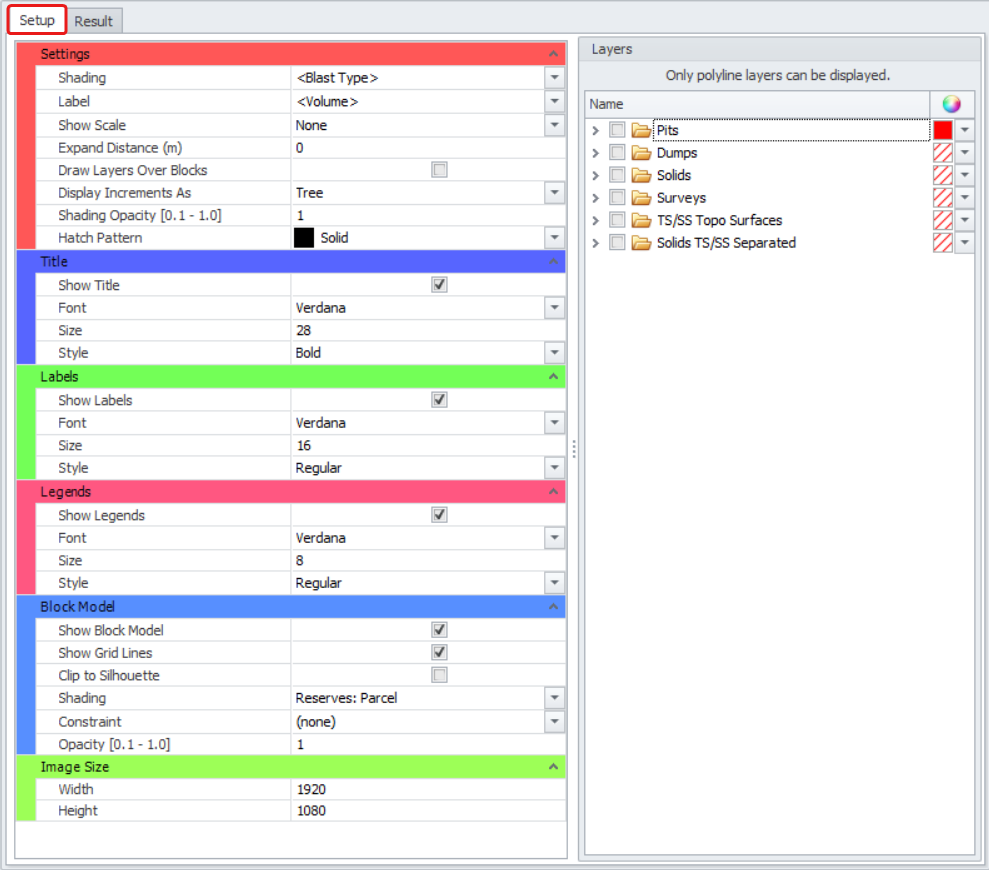Expand the Pits layer tree node
This screenshot has height=870, width=989.
click(595, 131)
